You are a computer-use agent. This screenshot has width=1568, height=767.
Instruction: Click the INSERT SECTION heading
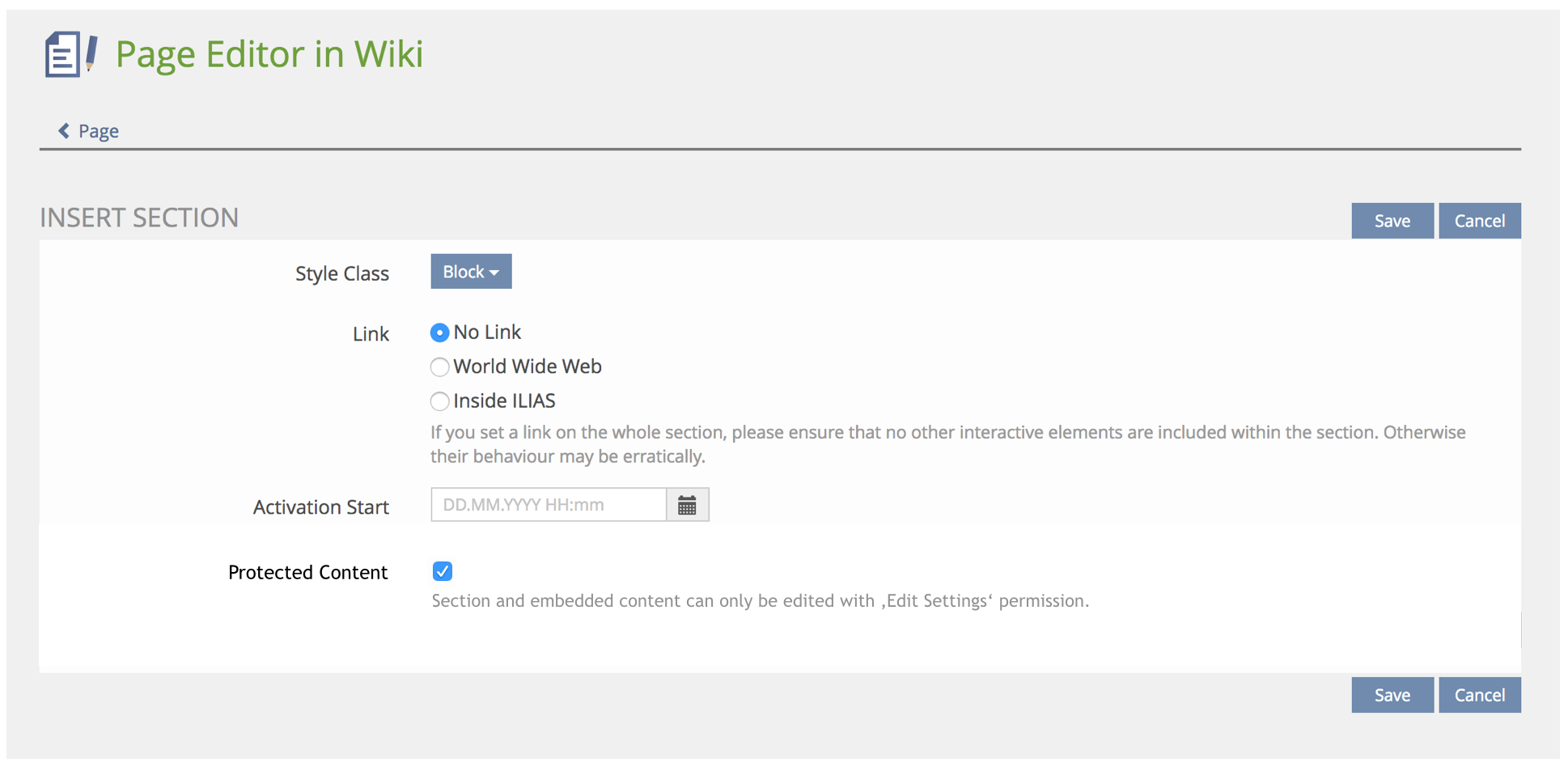pos(139,218)
